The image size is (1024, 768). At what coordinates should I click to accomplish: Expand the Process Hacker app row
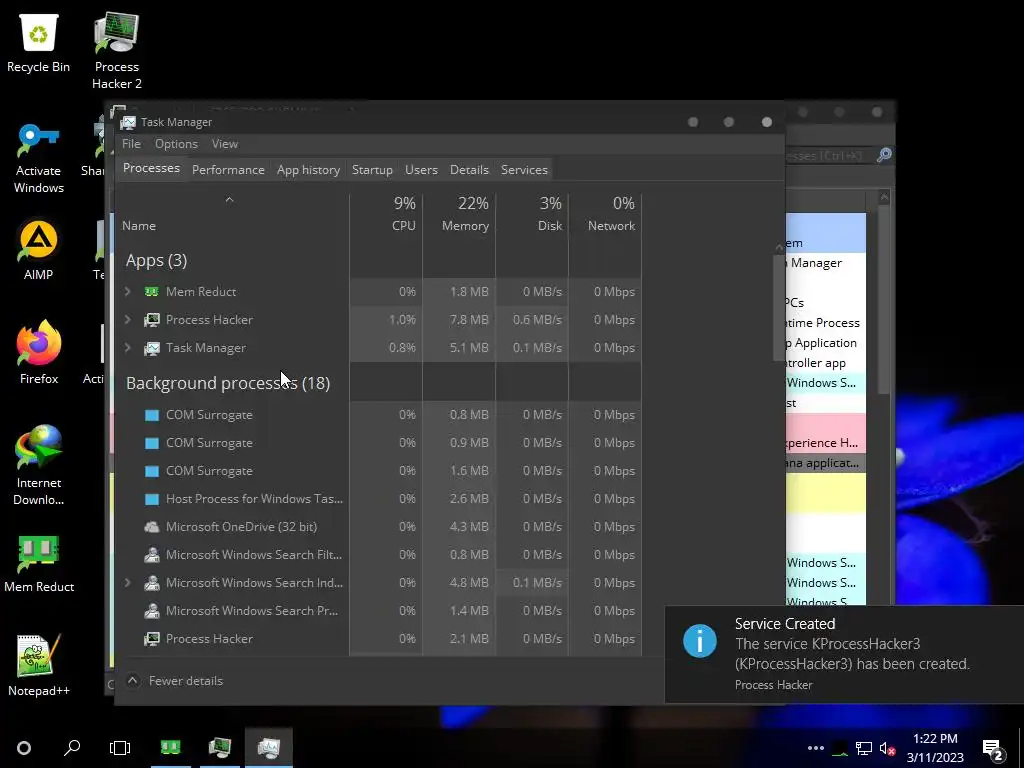click(128, 320)
